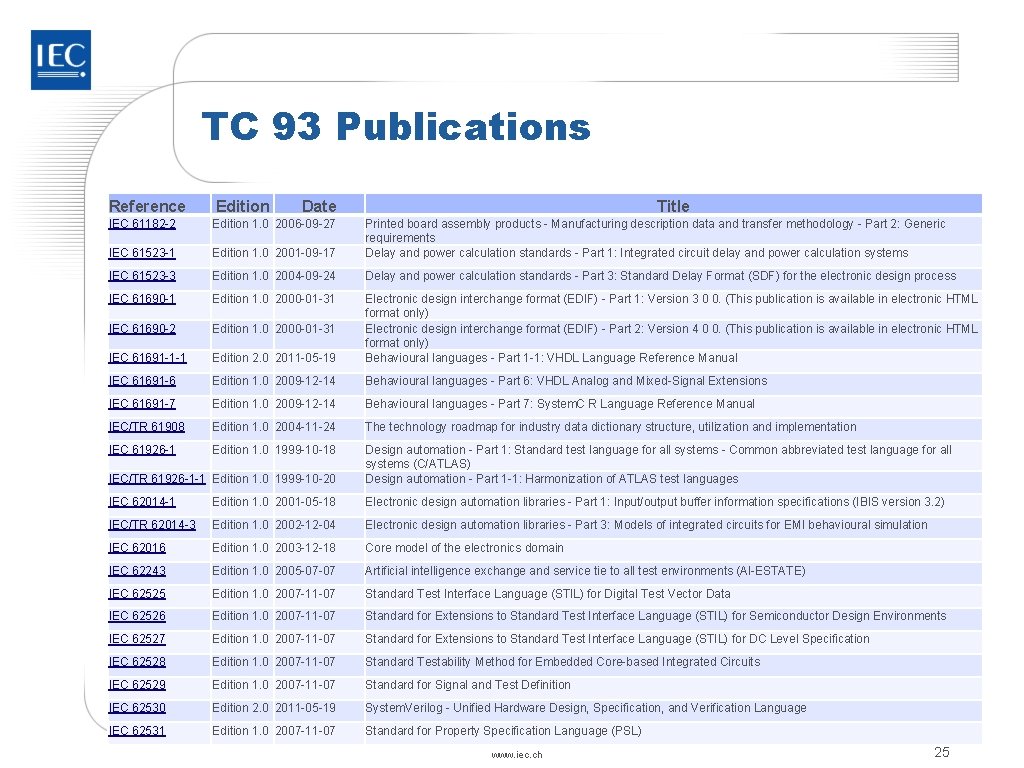
Task: Click the VHDL Language Reference Manual title
Action: (x=551, y=359)
